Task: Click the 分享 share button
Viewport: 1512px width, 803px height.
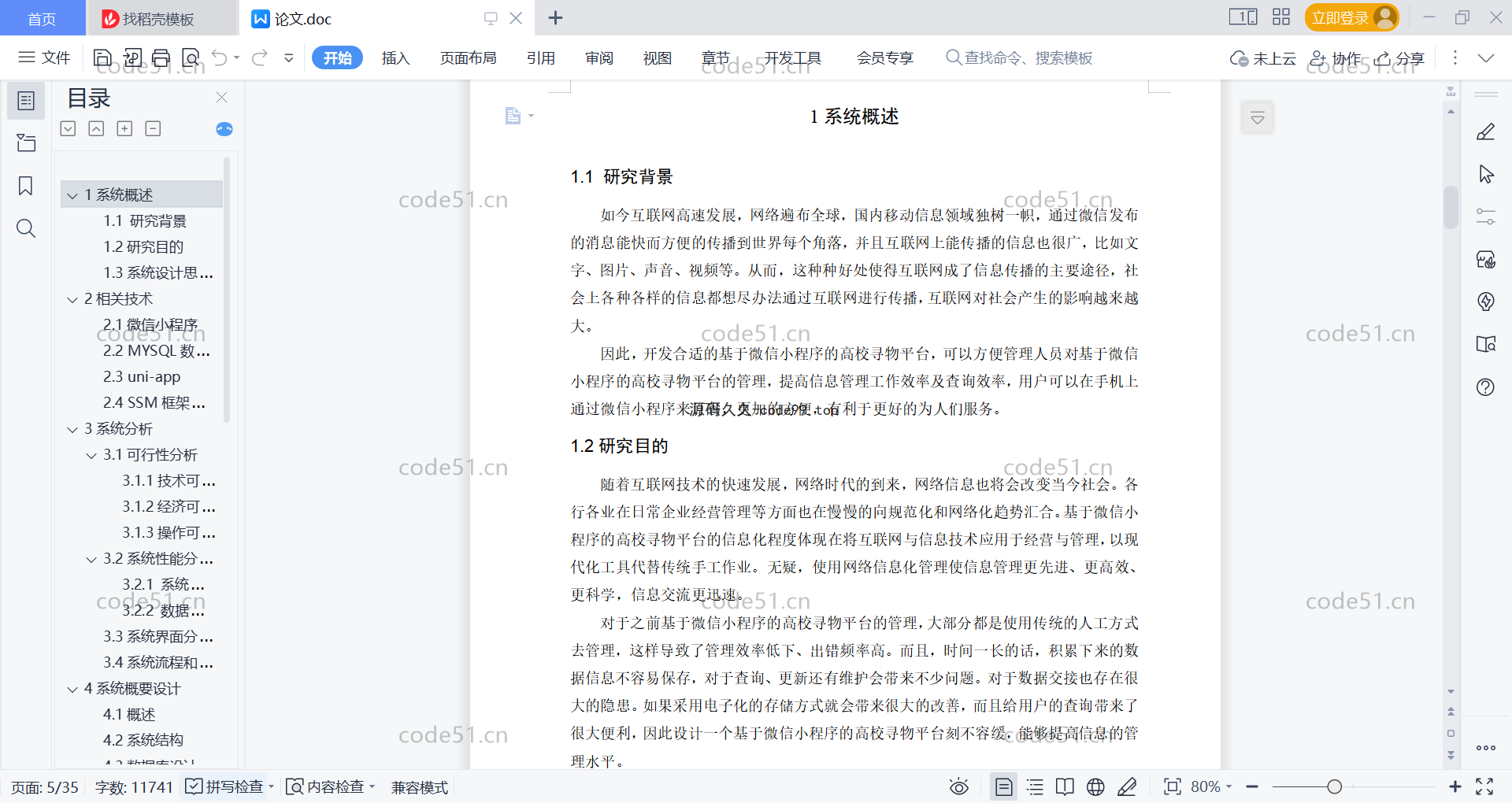Action: tap(1399, 57)
